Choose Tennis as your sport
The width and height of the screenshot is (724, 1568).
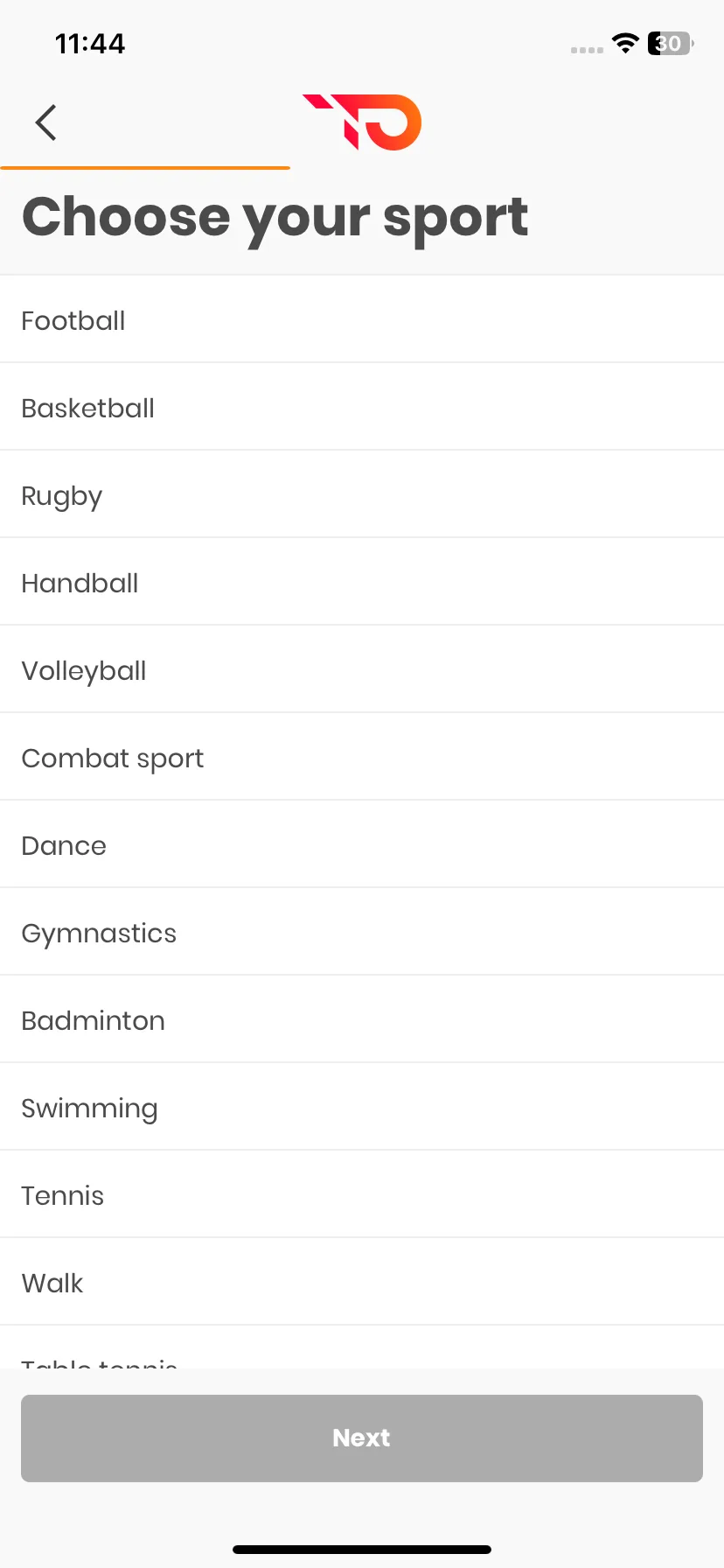[362, 1194]
